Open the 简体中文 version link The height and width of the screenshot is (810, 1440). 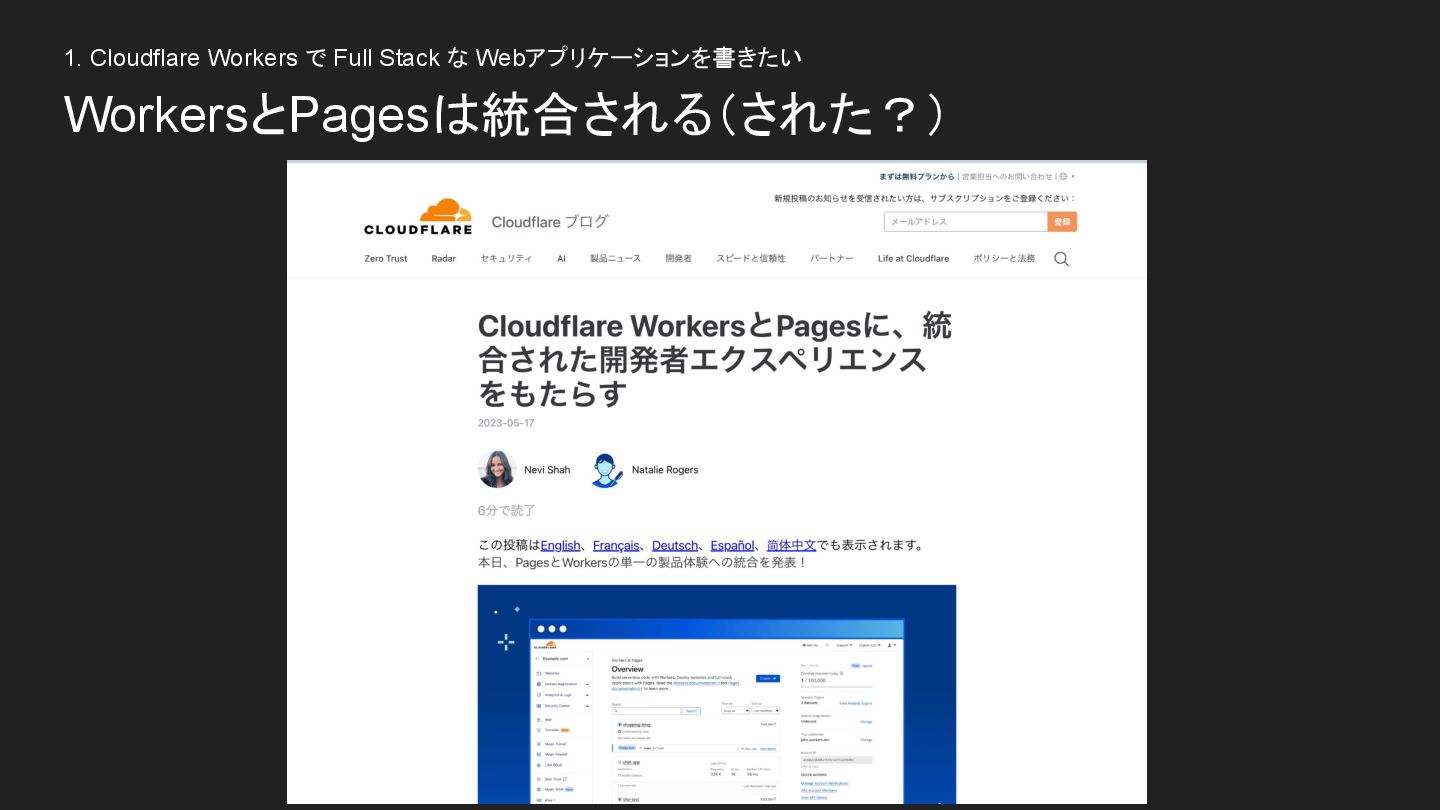coord(792,545)
